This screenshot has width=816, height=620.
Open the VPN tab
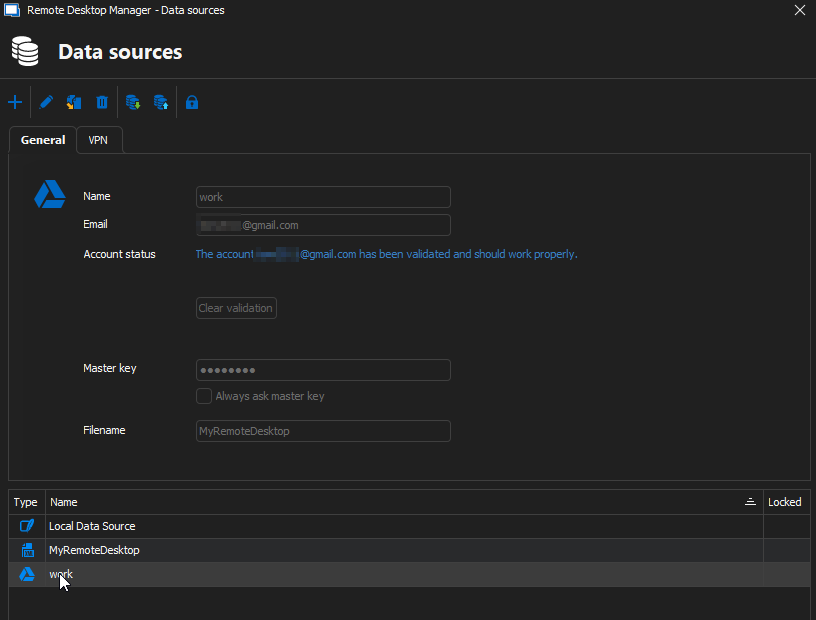[98, 140]
